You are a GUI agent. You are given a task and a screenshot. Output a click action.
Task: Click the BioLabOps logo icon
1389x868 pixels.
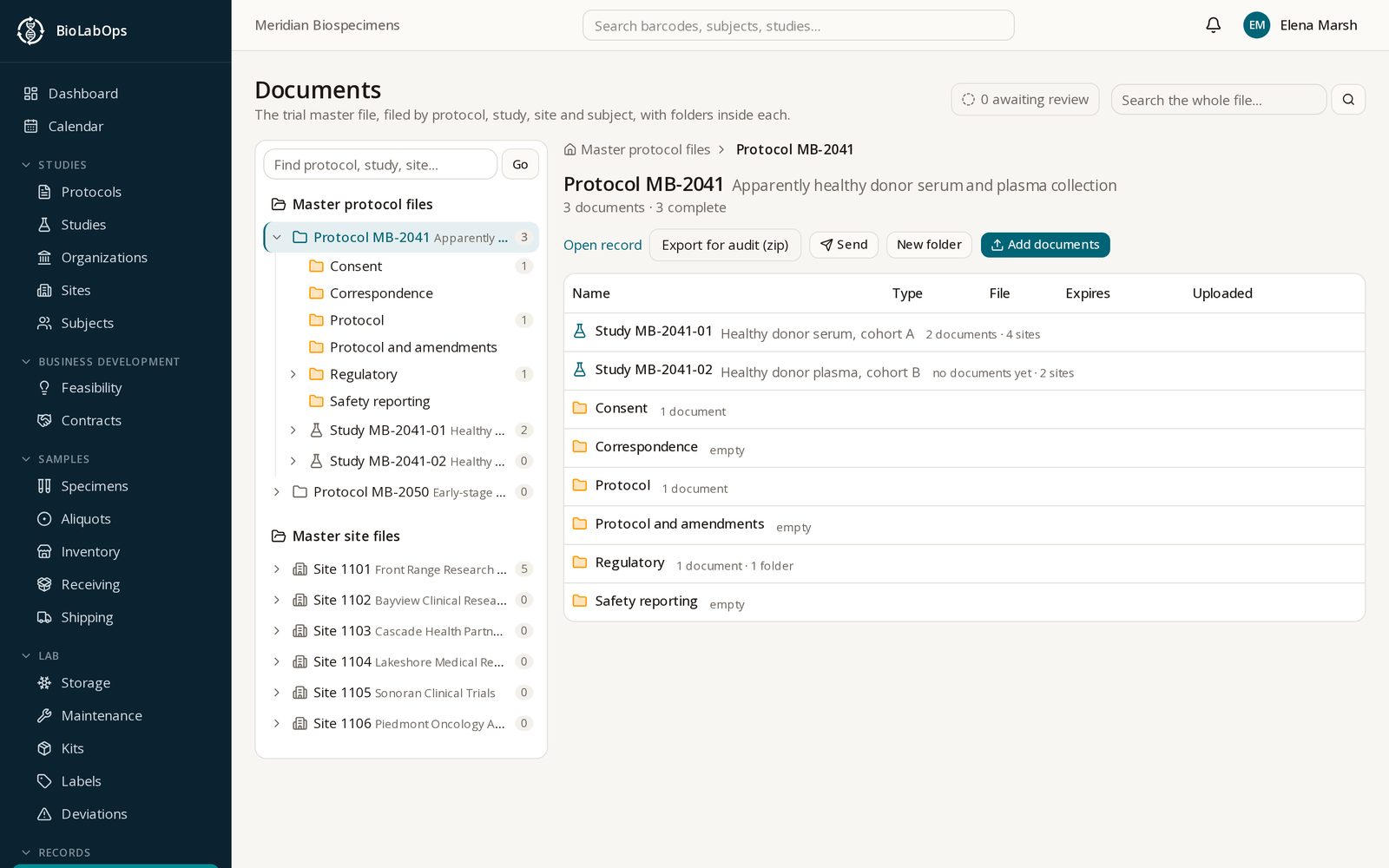pos(30,30)
